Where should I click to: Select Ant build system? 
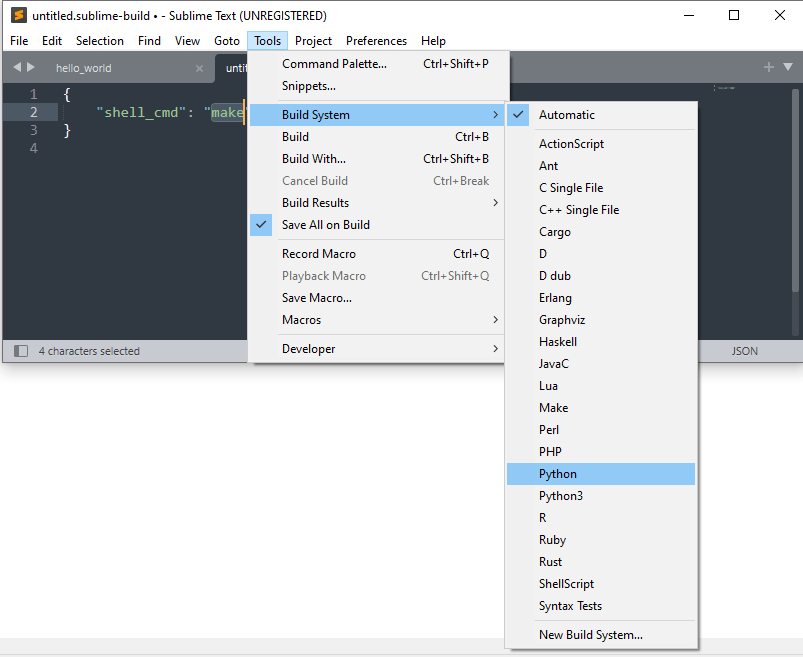coord(601,166)
